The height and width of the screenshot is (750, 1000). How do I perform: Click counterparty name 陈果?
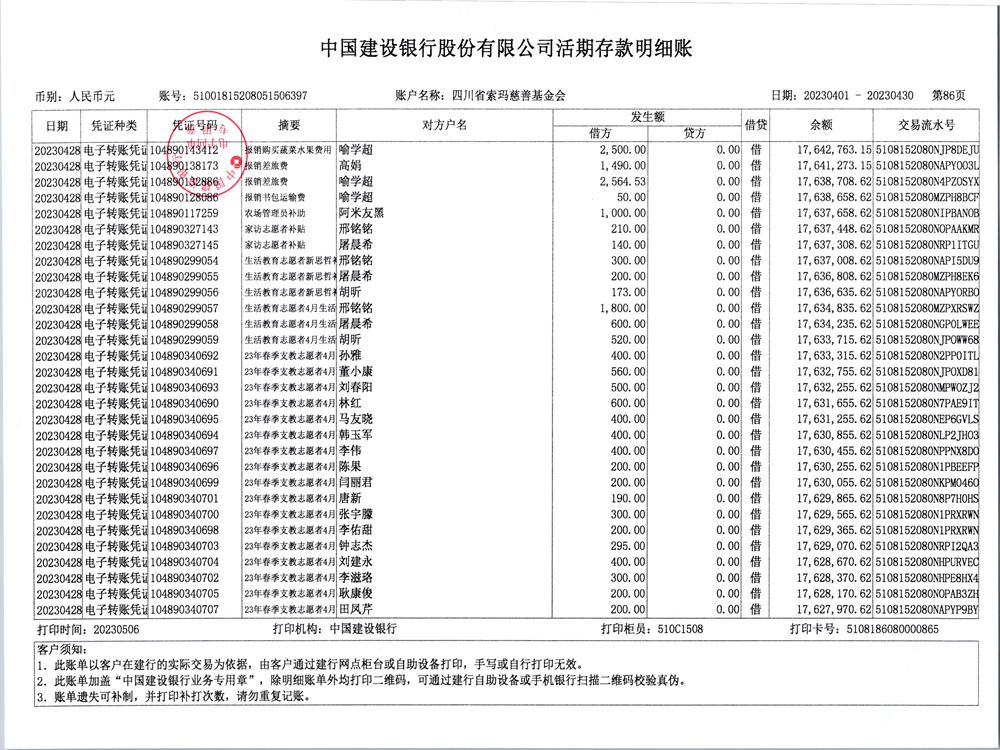coord(350,467)
